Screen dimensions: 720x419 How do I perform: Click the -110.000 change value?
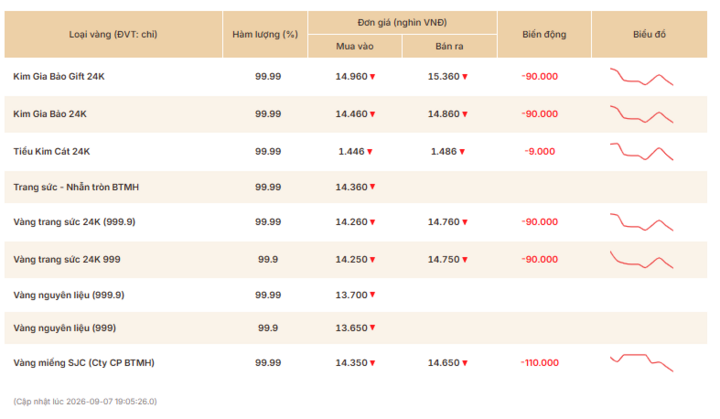[540, 363]
